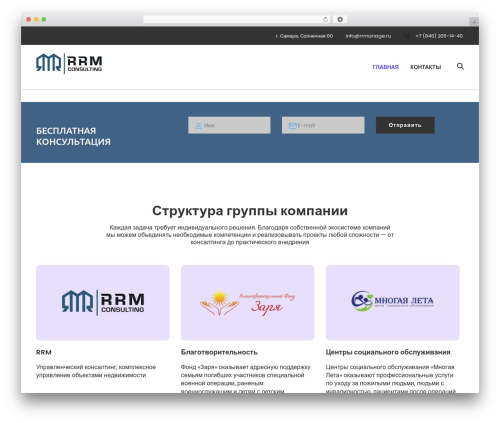Click the email address in top bar
The width and height of the screenshot is (500, 423).
(368, 36)
